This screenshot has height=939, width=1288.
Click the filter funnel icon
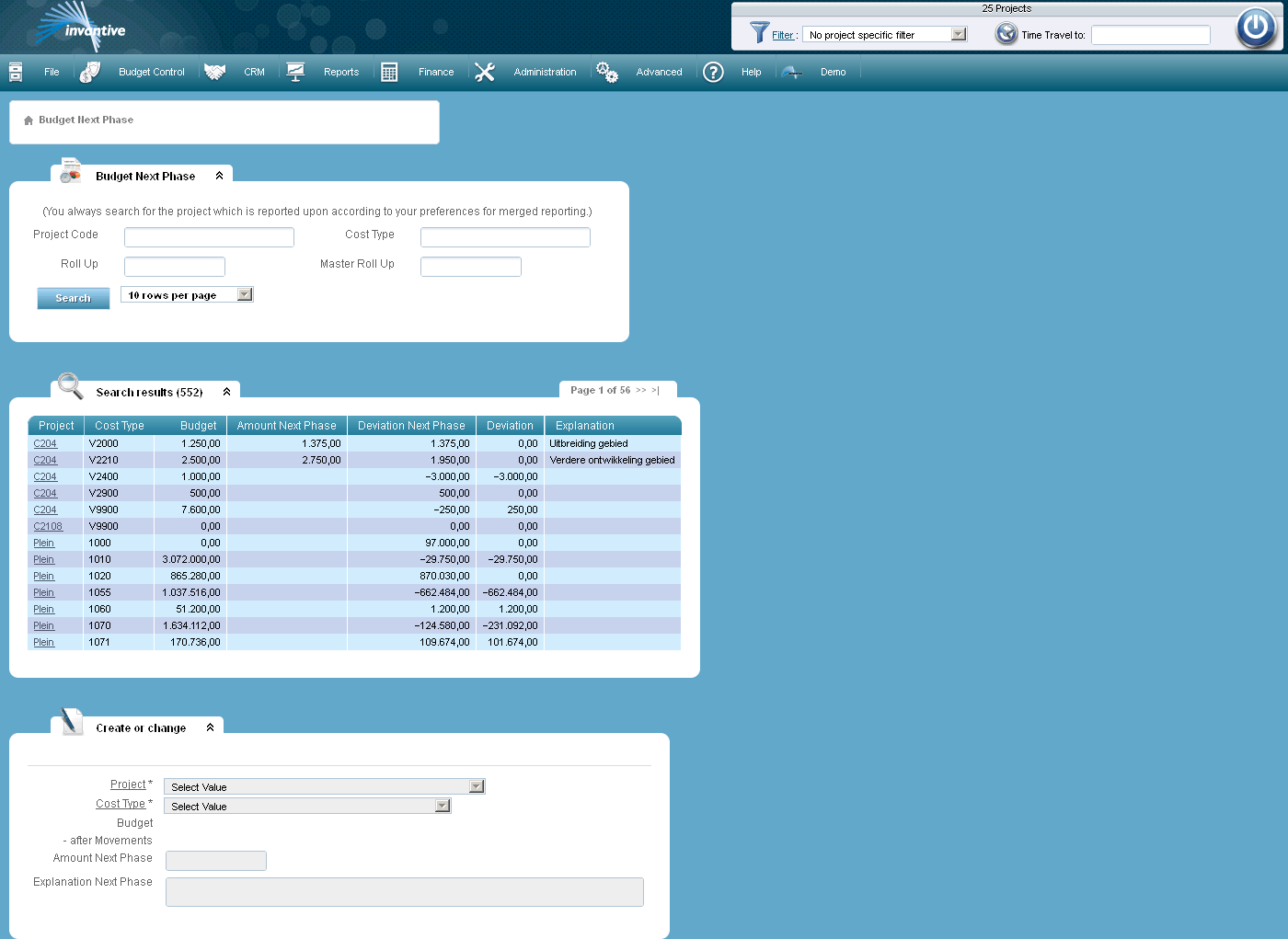759,33
